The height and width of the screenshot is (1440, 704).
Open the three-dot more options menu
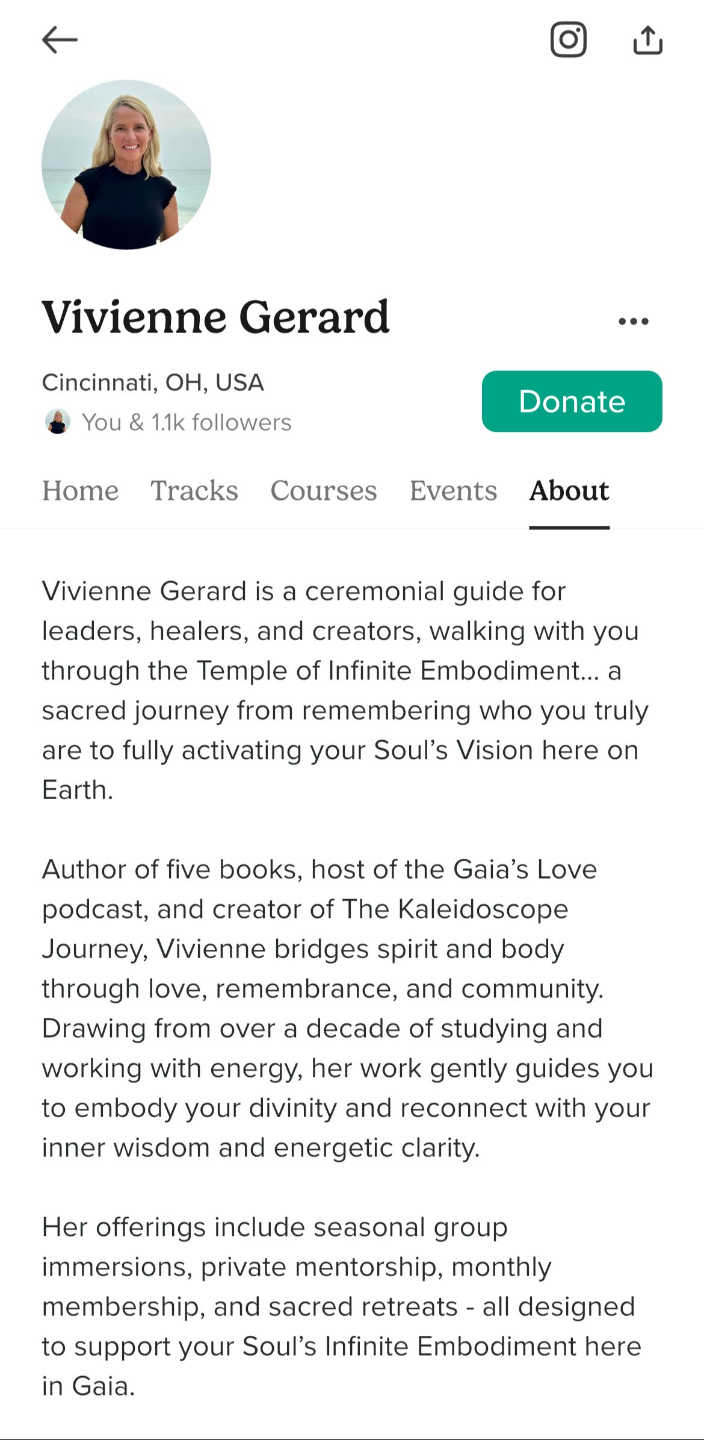[633, 321]
